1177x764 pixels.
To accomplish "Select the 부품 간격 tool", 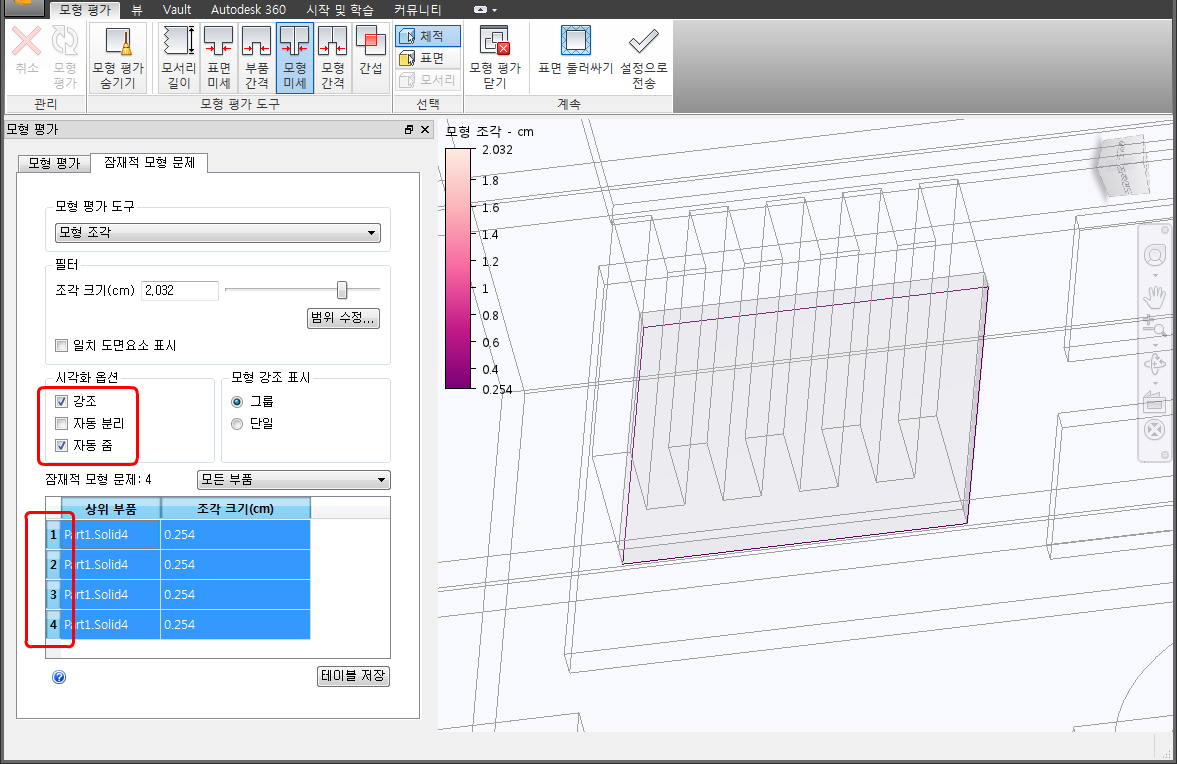I will point(256,57).
